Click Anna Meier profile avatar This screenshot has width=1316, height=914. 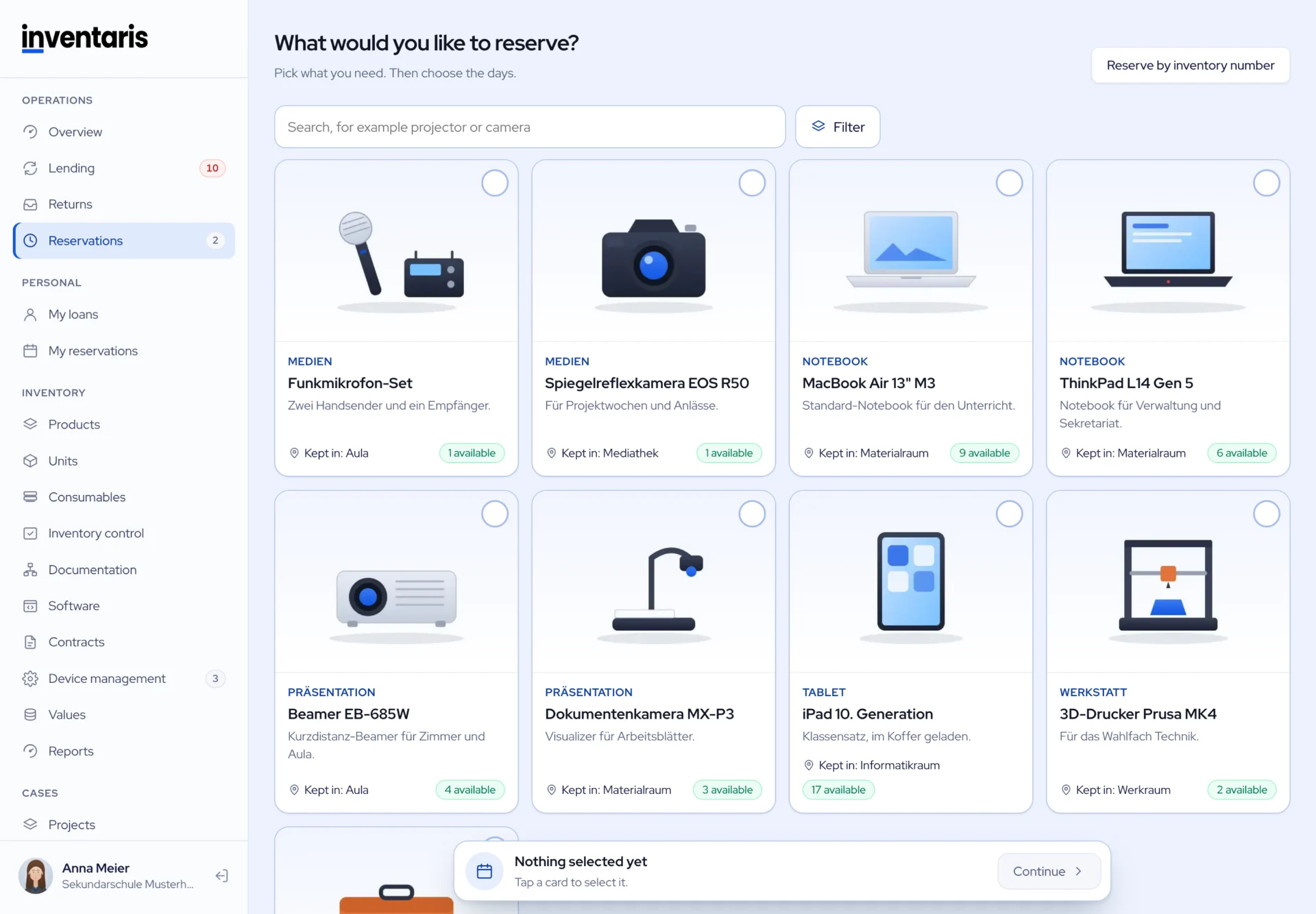point(36,876)
